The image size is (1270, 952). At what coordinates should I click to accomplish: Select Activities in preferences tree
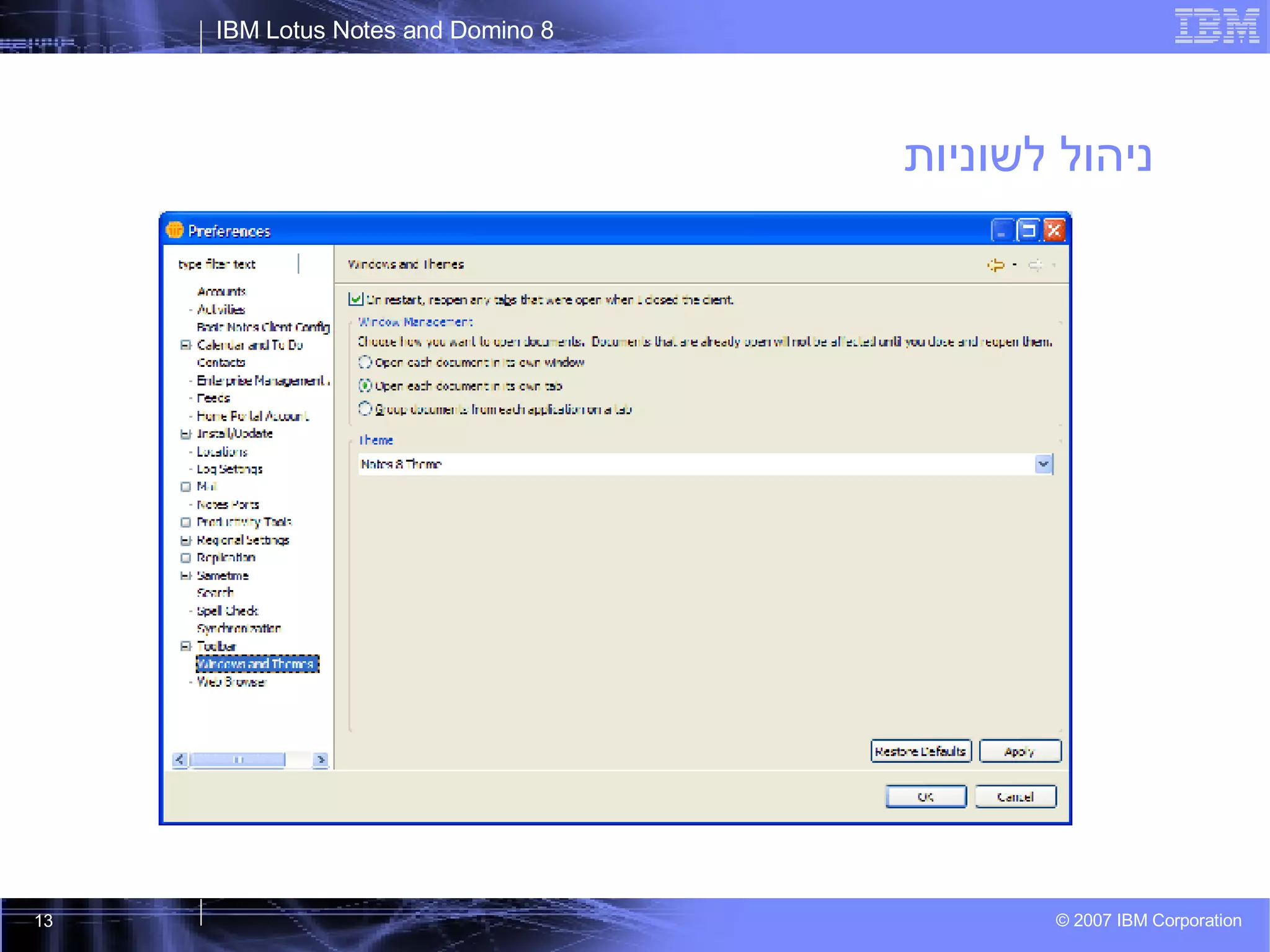[x=221, y=309]
